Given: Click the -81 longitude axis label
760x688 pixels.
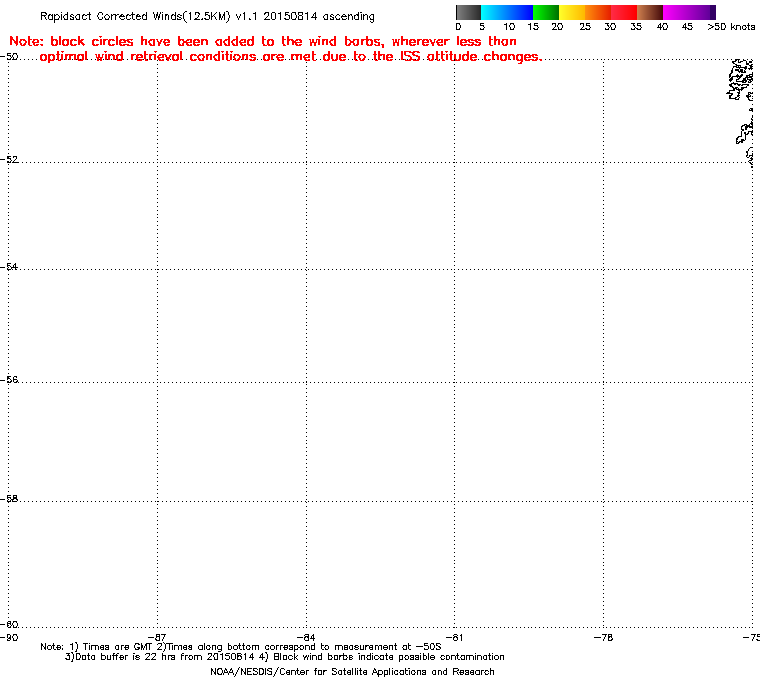Looking at the screenshot, I should [454, 637].
